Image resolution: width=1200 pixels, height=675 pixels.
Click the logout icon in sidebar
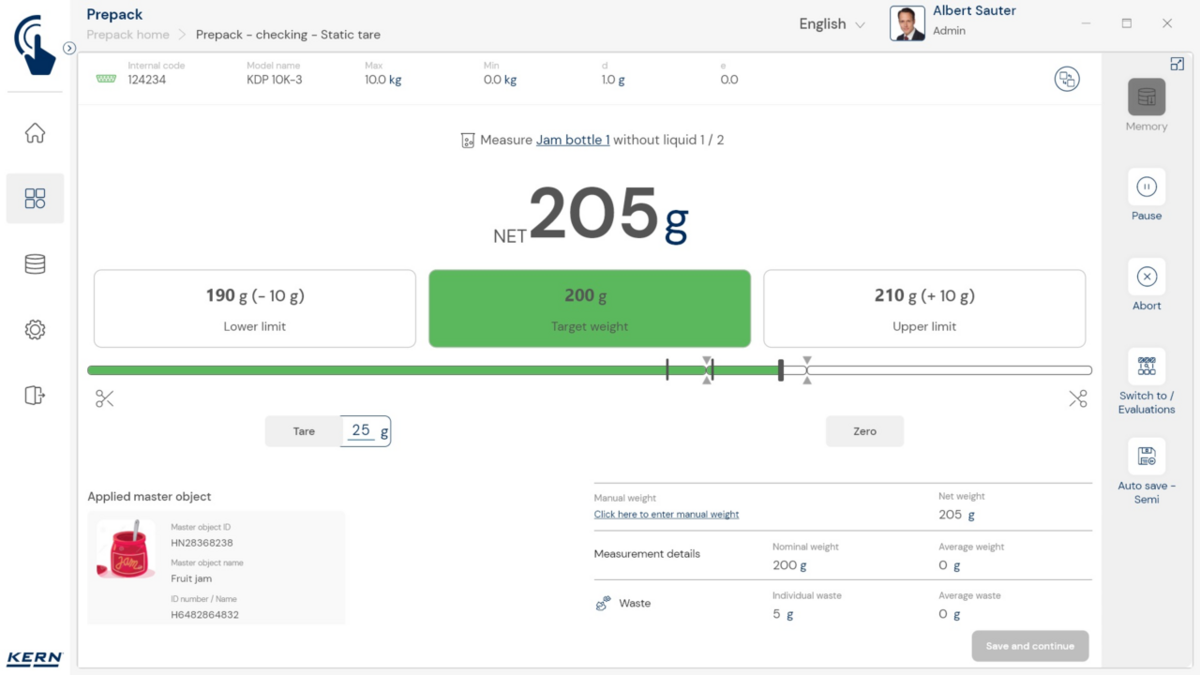point(35,395)
